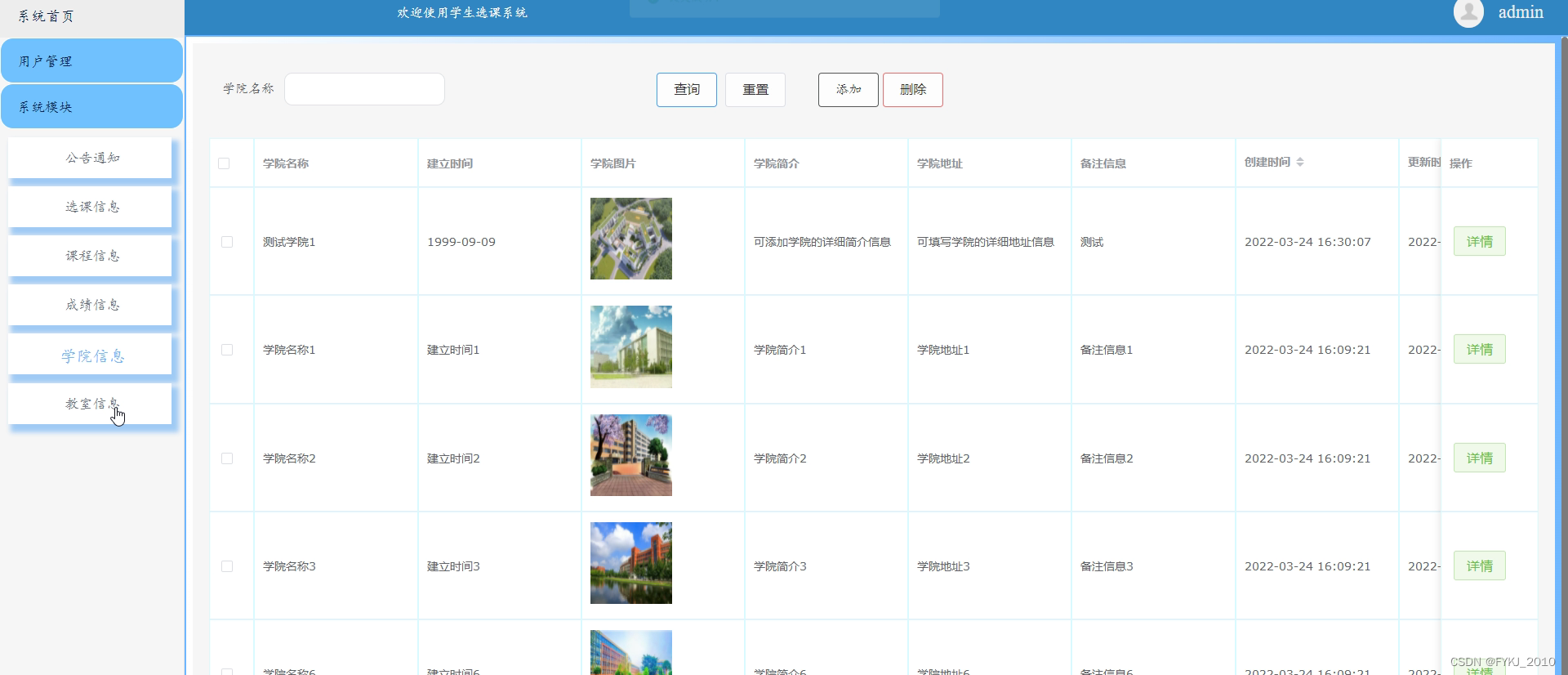Click the 建立时间1 cell

[x=453, y=350]
